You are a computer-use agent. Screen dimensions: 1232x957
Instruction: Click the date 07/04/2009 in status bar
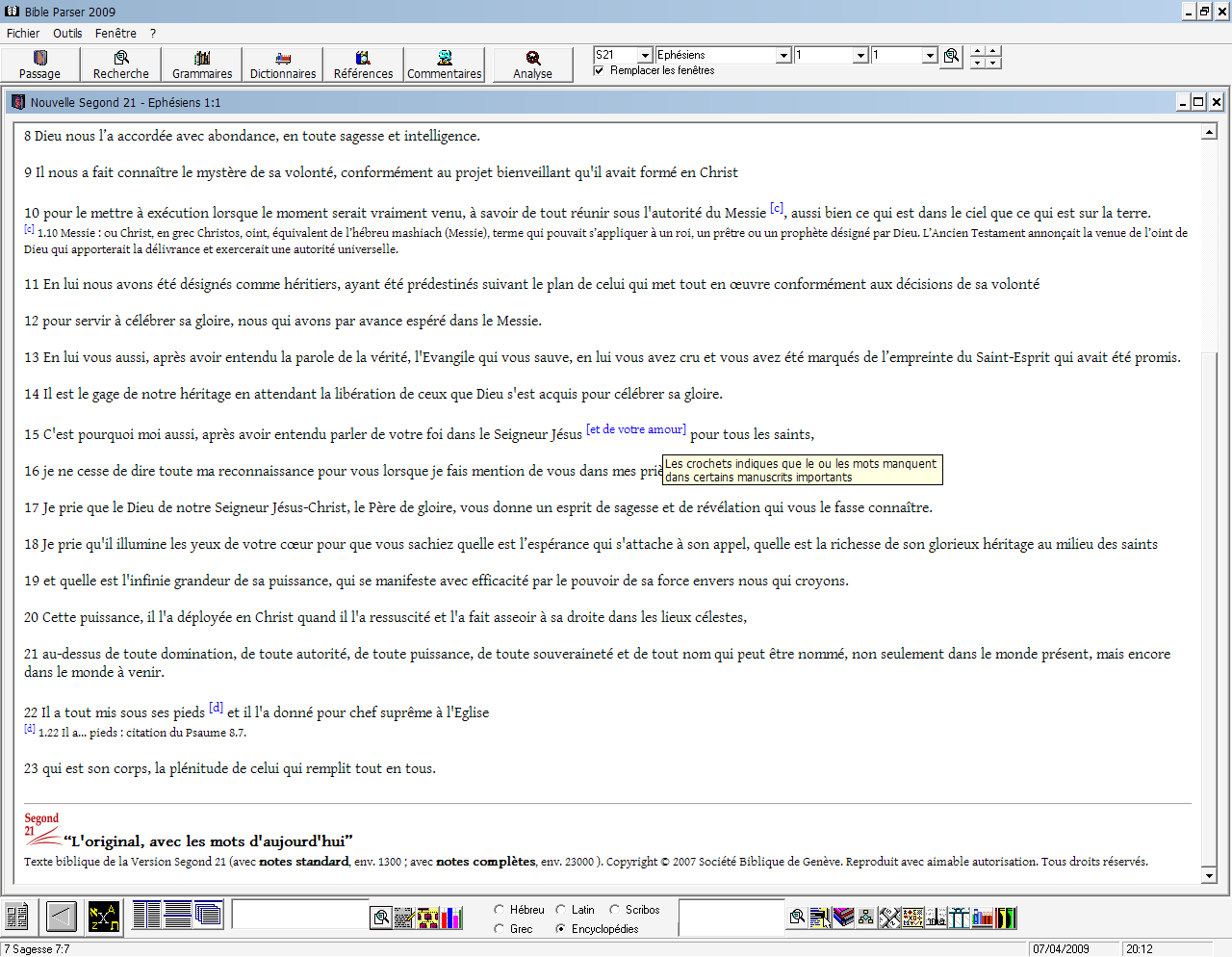pos(1061,949)
